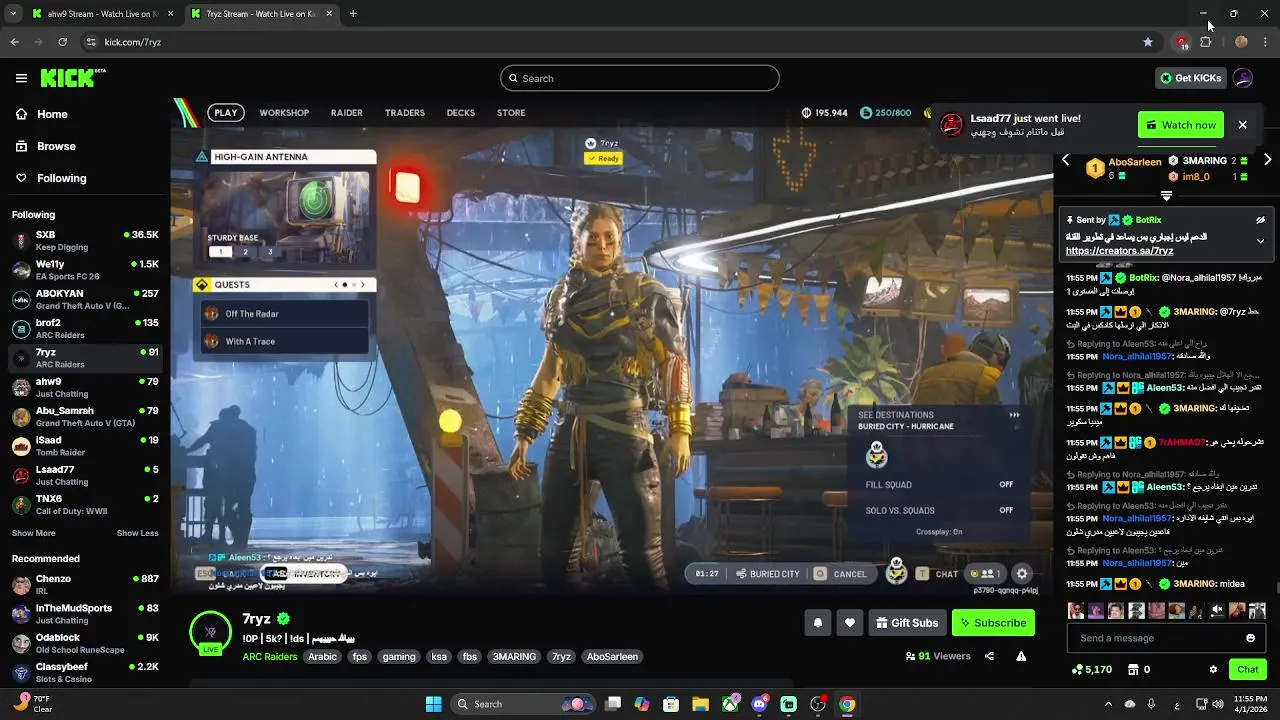
Task: Open the chat shop icon
Action: pyautogui.click(x=1133, y=669)
